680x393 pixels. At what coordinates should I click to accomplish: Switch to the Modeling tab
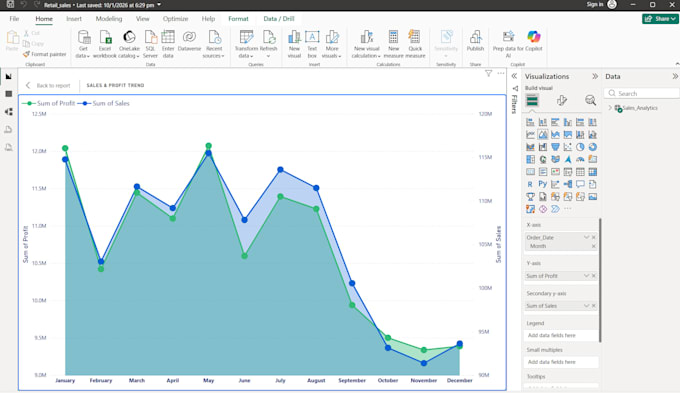(x=109, y=19)
